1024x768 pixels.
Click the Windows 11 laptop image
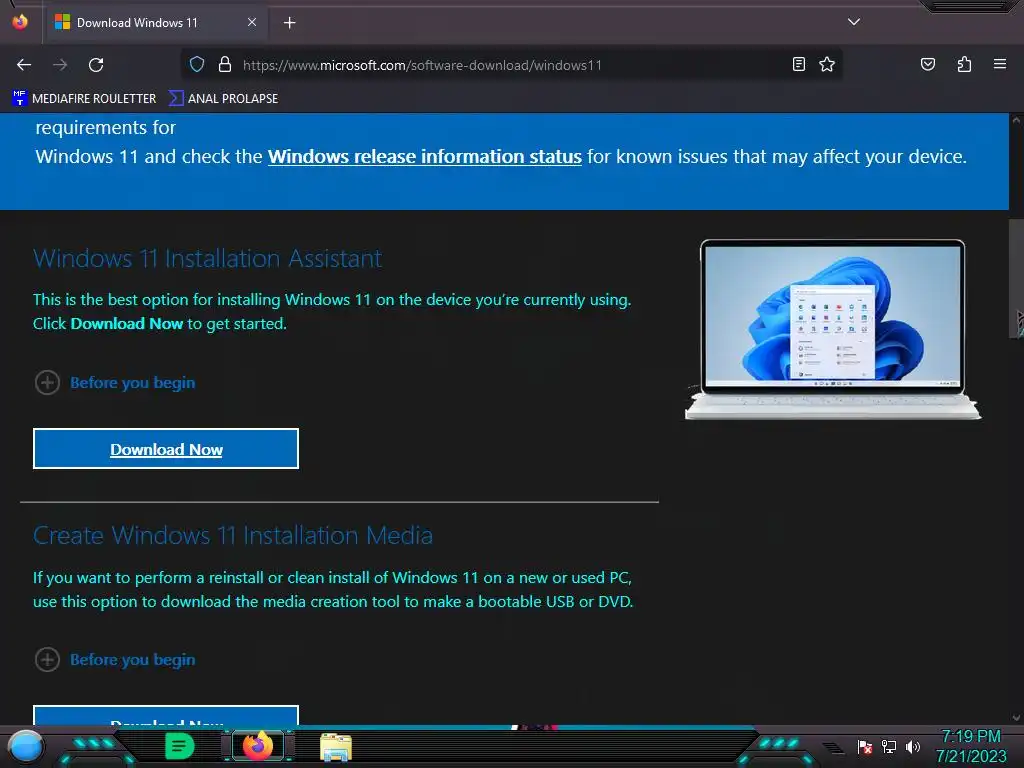click(833, 329)
